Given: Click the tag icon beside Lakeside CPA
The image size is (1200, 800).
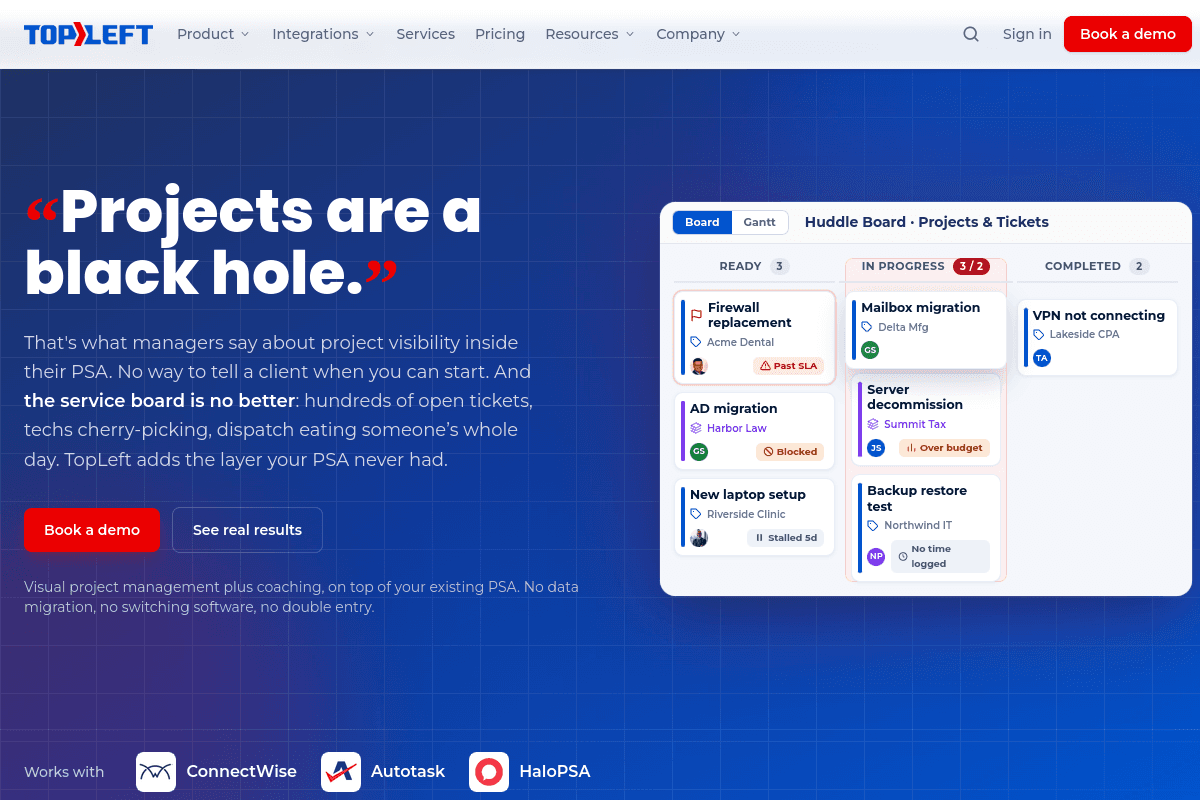Looking at the screenshot, I should coord(1039,334).
